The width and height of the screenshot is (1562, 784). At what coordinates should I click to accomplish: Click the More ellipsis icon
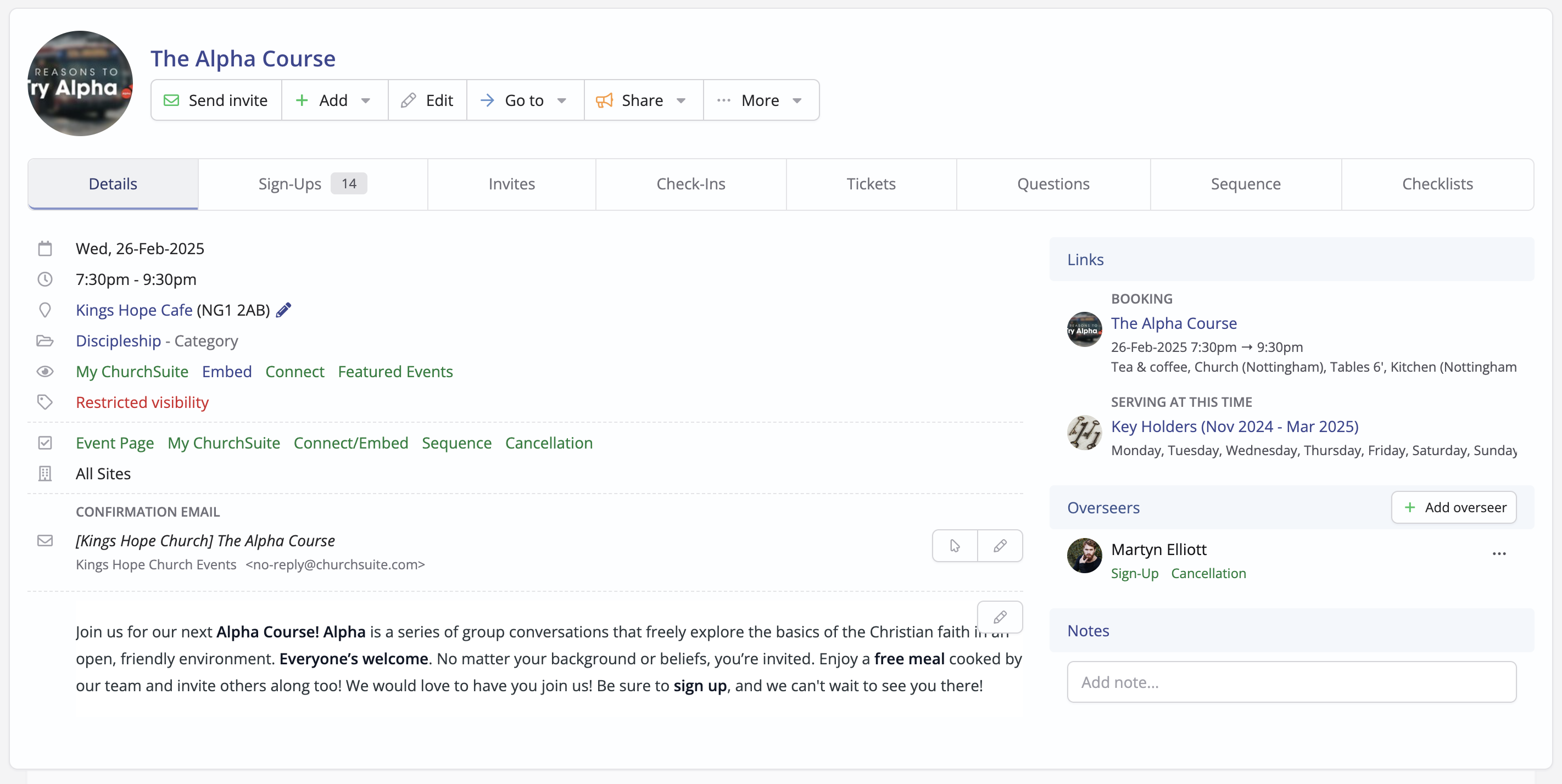point(723,100)
